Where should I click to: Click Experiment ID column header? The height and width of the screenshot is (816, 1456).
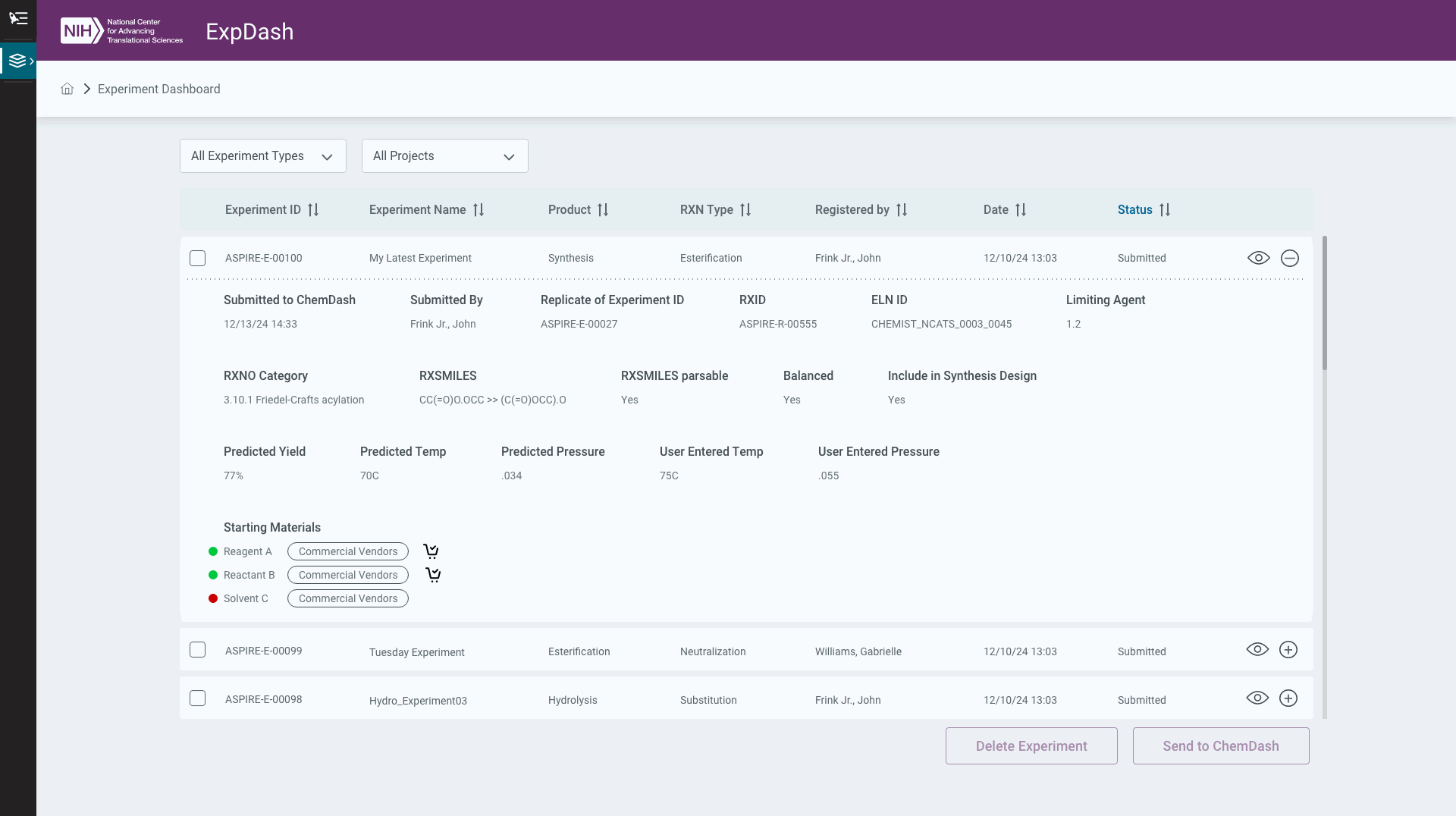pos(263,210)
